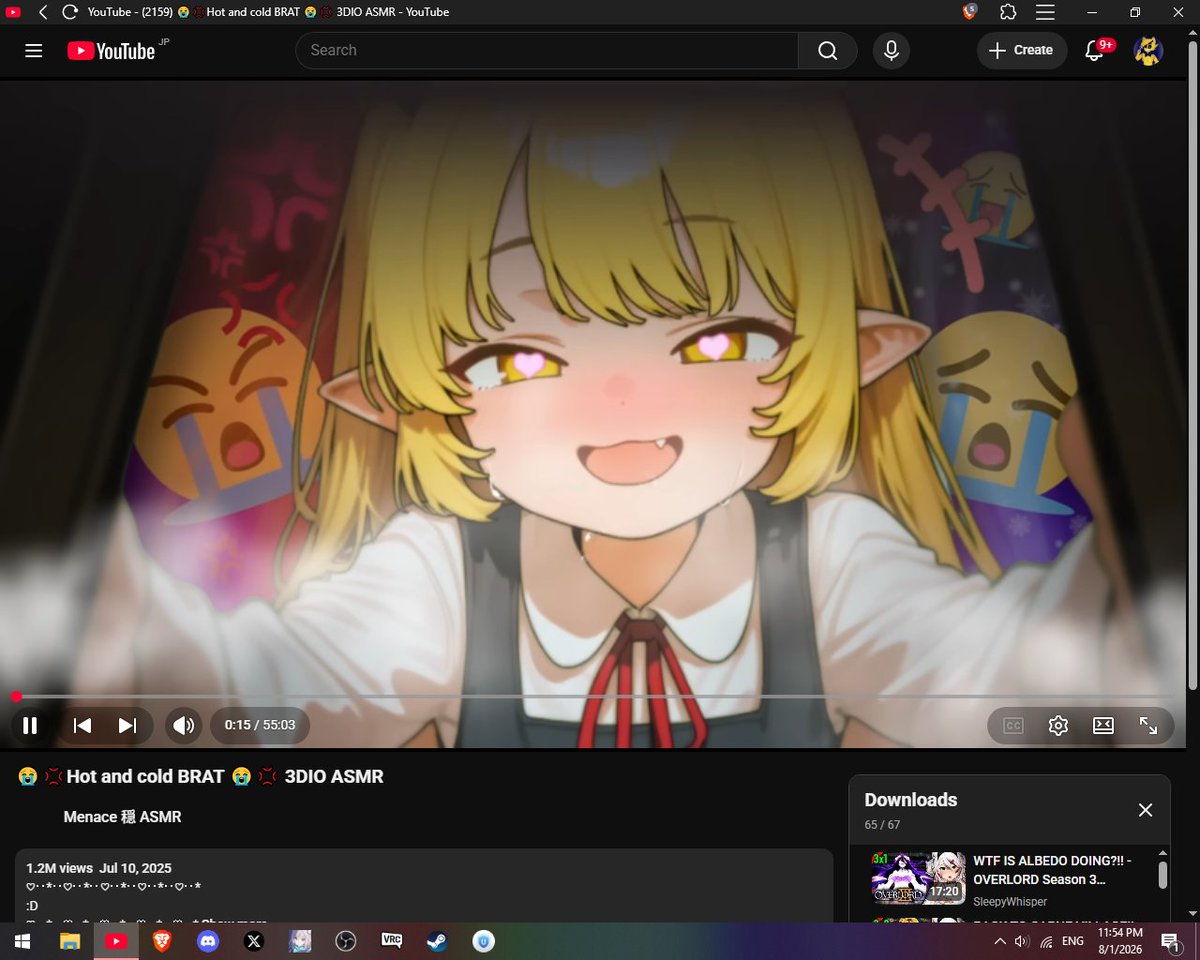Open the YouTube hamburger guide menu
The height and width of the screenshot is (960, 1200).
click(x=33, y=50)
